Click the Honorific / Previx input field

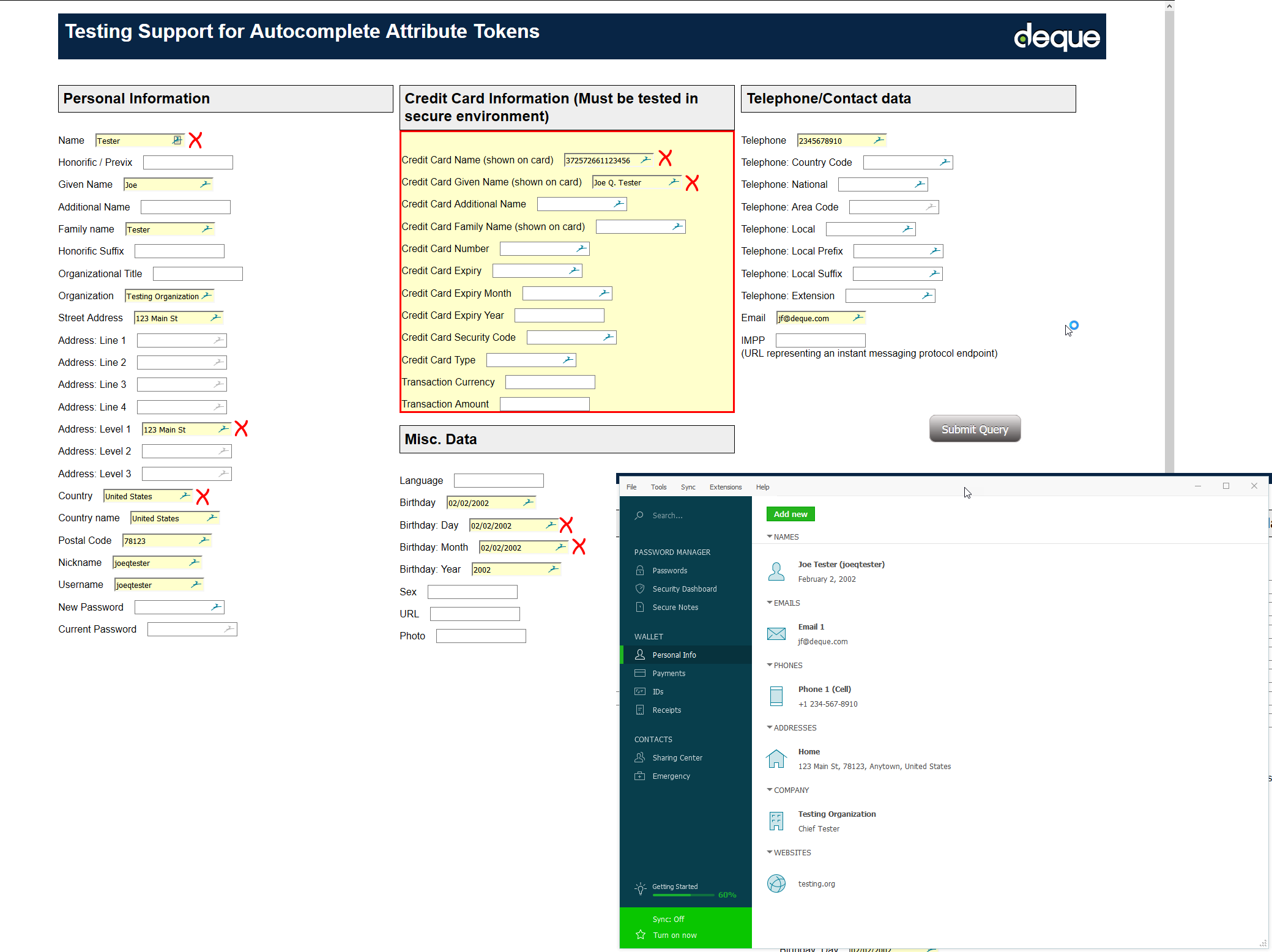coord(188,162)
